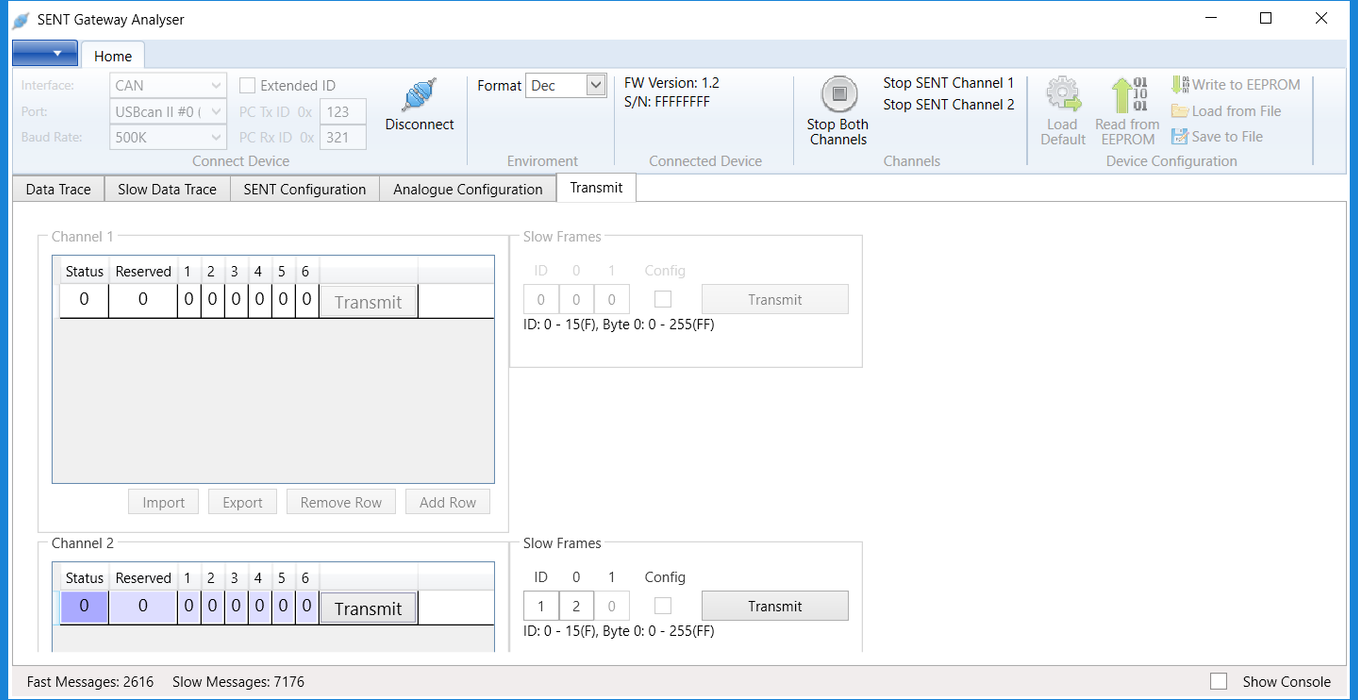The height and width of the screenshot is (700, 1358).
Task: Click the application logo button top-left
Action: coord(44,53)
